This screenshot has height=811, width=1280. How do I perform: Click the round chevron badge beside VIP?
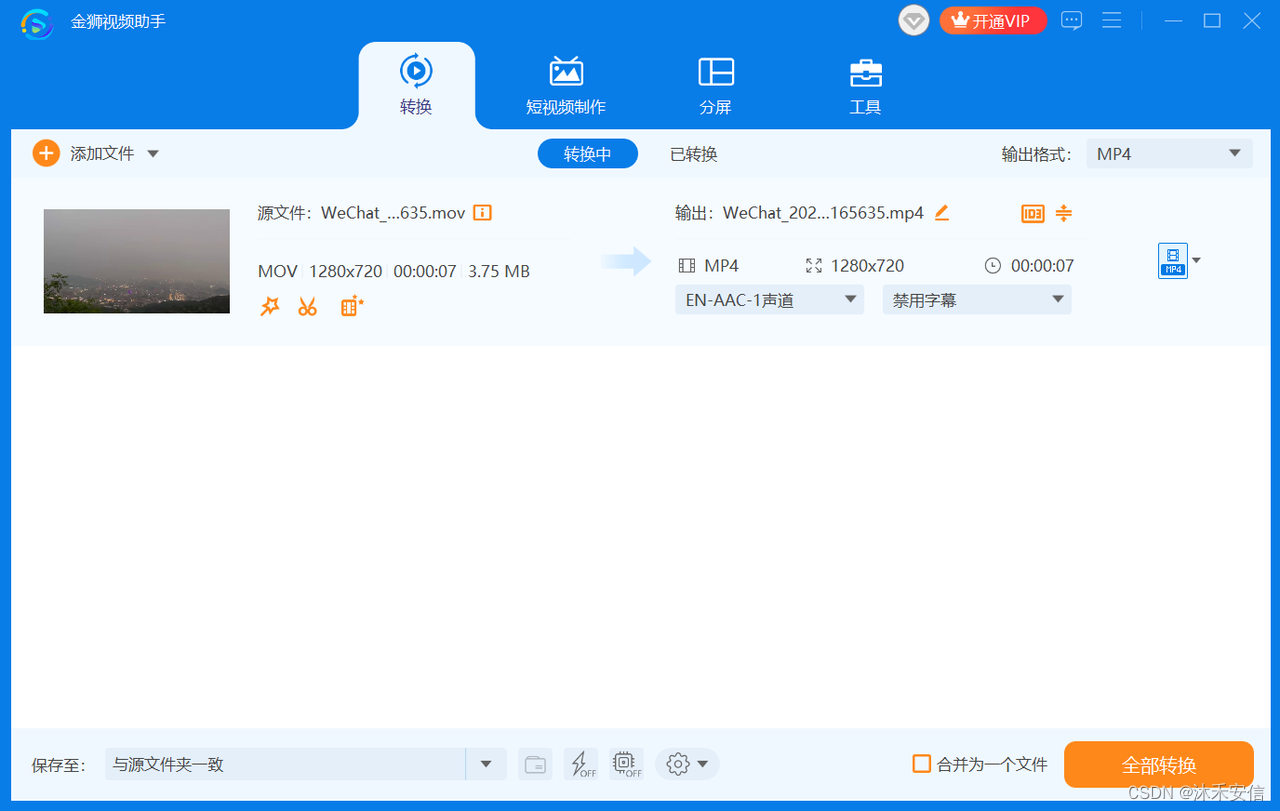pyautogui.click(x=914, y=21)
